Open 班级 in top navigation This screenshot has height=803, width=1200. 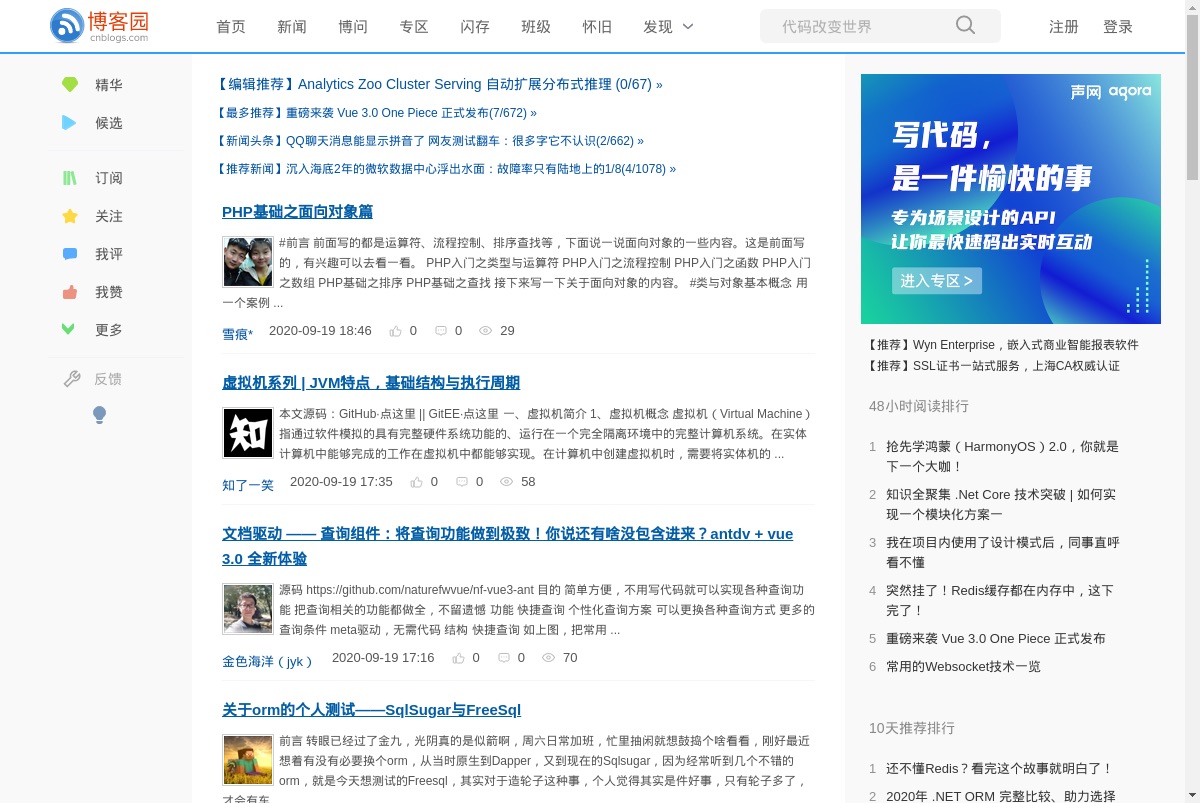tap(536, 27)
